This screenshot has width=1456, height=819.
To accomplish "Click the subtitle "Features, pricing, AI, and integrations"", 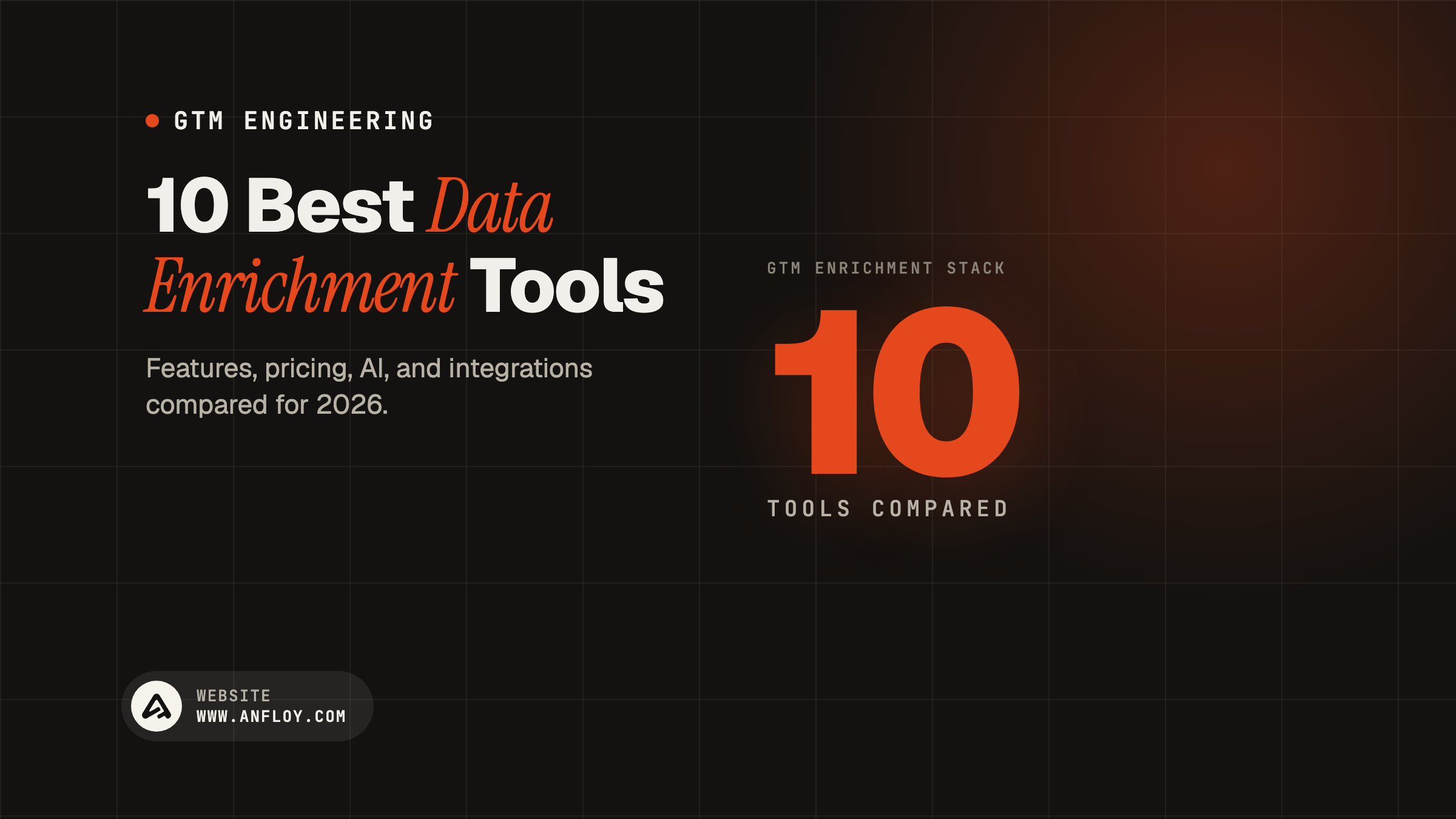I will tap(369, 368).
